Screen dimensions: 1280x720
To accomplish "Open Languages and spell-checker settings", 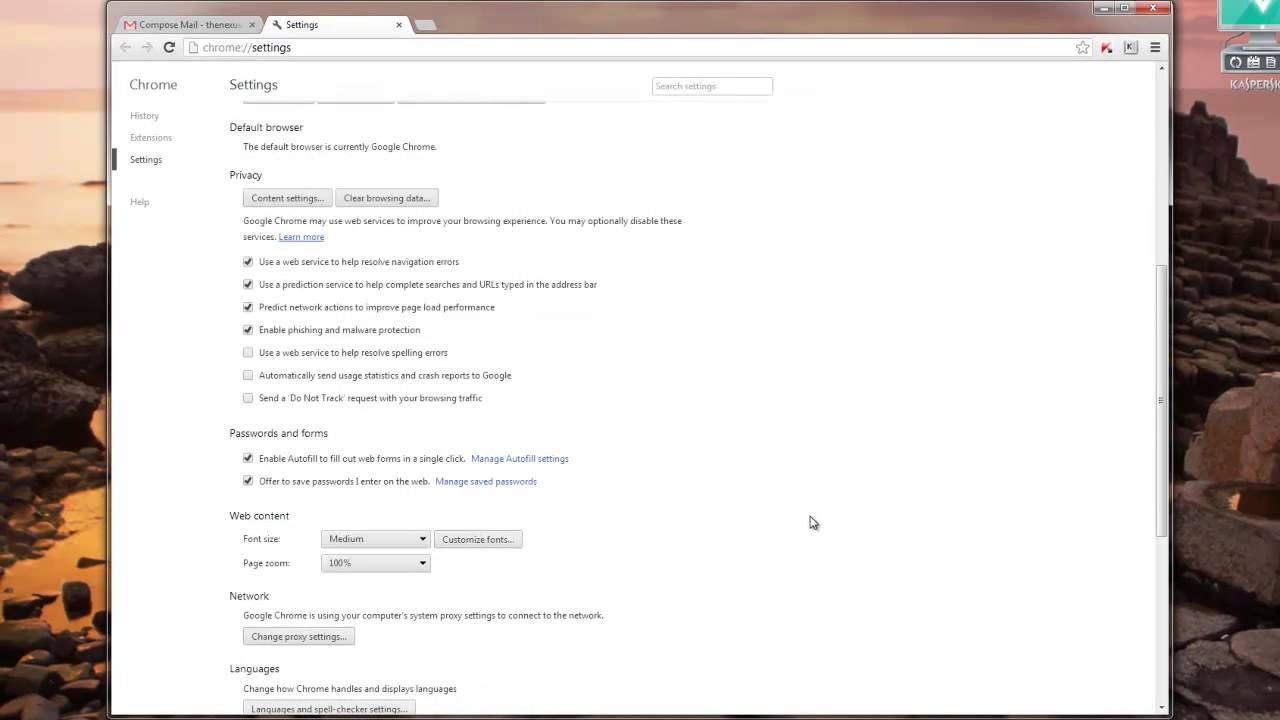I will tap(329, 709).
